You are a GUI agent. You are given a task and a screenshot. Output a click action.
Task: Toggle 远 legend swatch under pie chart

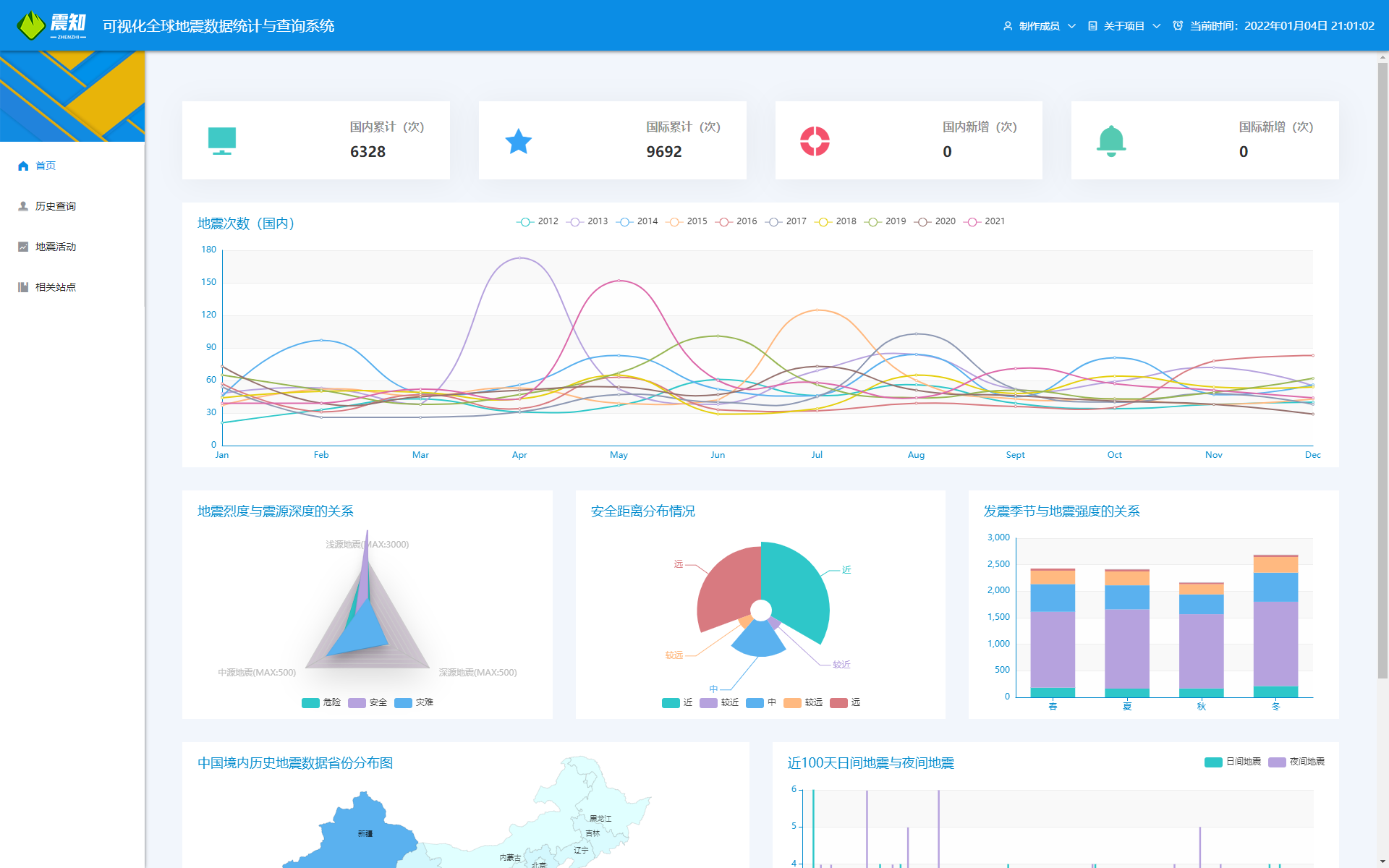click(838, 702)
